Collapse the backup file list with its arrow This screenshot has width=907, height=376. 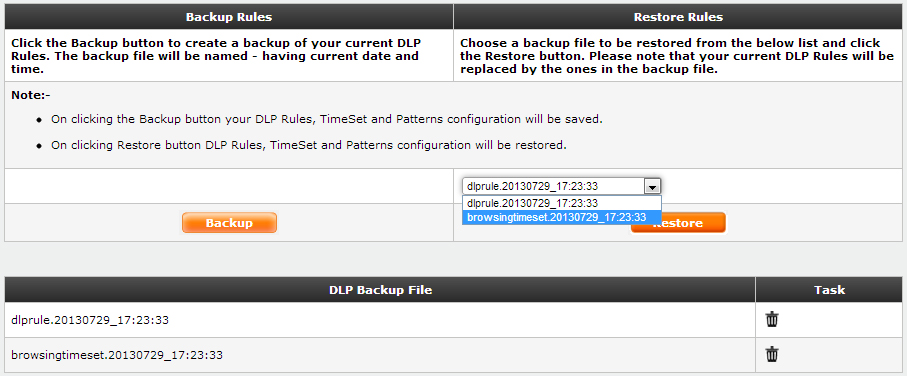pyautogui.click(x=652, y=186)
